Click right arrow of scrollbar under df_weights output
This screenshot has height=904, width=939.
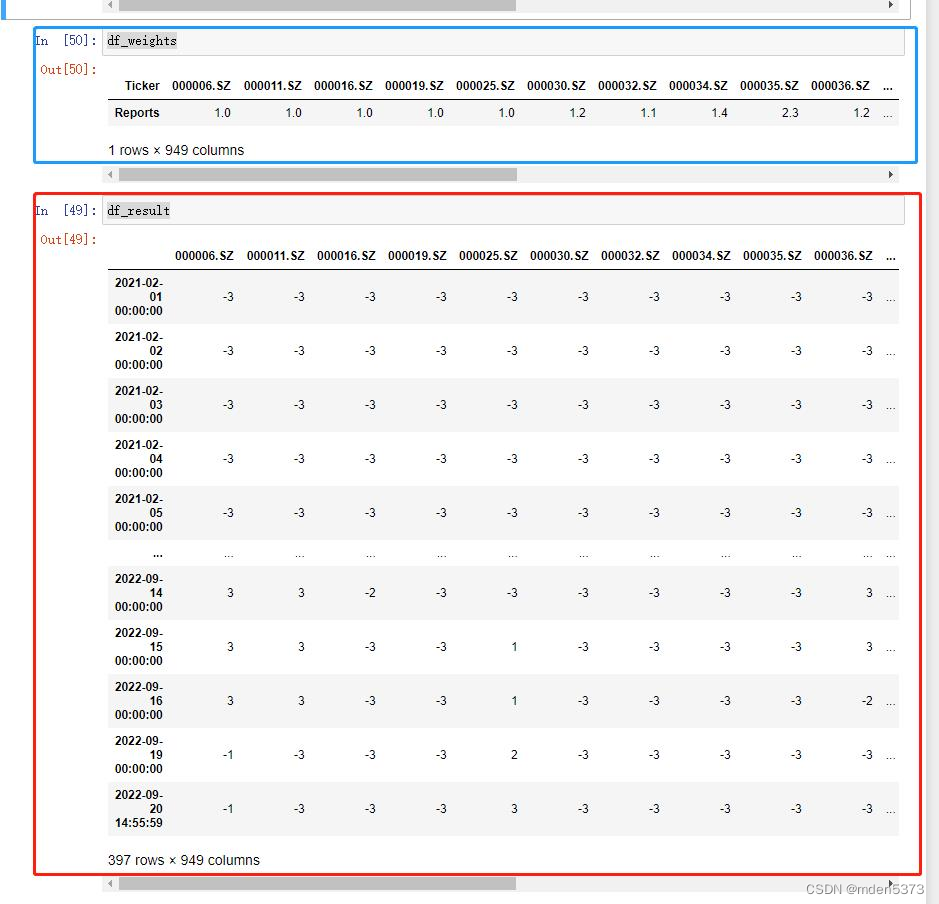point(890,174)
